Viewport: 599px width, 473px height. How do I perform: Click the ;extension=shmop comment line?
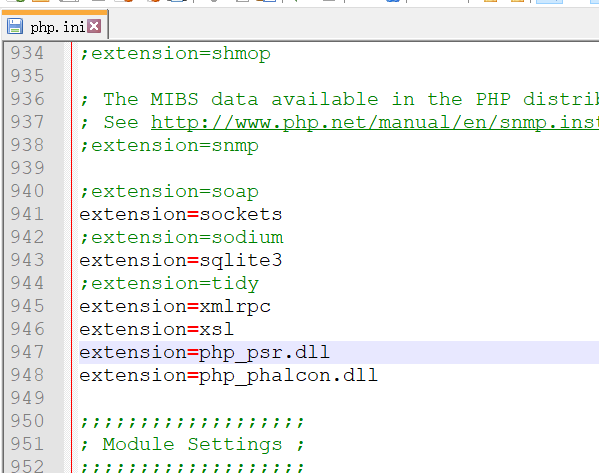pyautogui.click(x=175, y=53)
